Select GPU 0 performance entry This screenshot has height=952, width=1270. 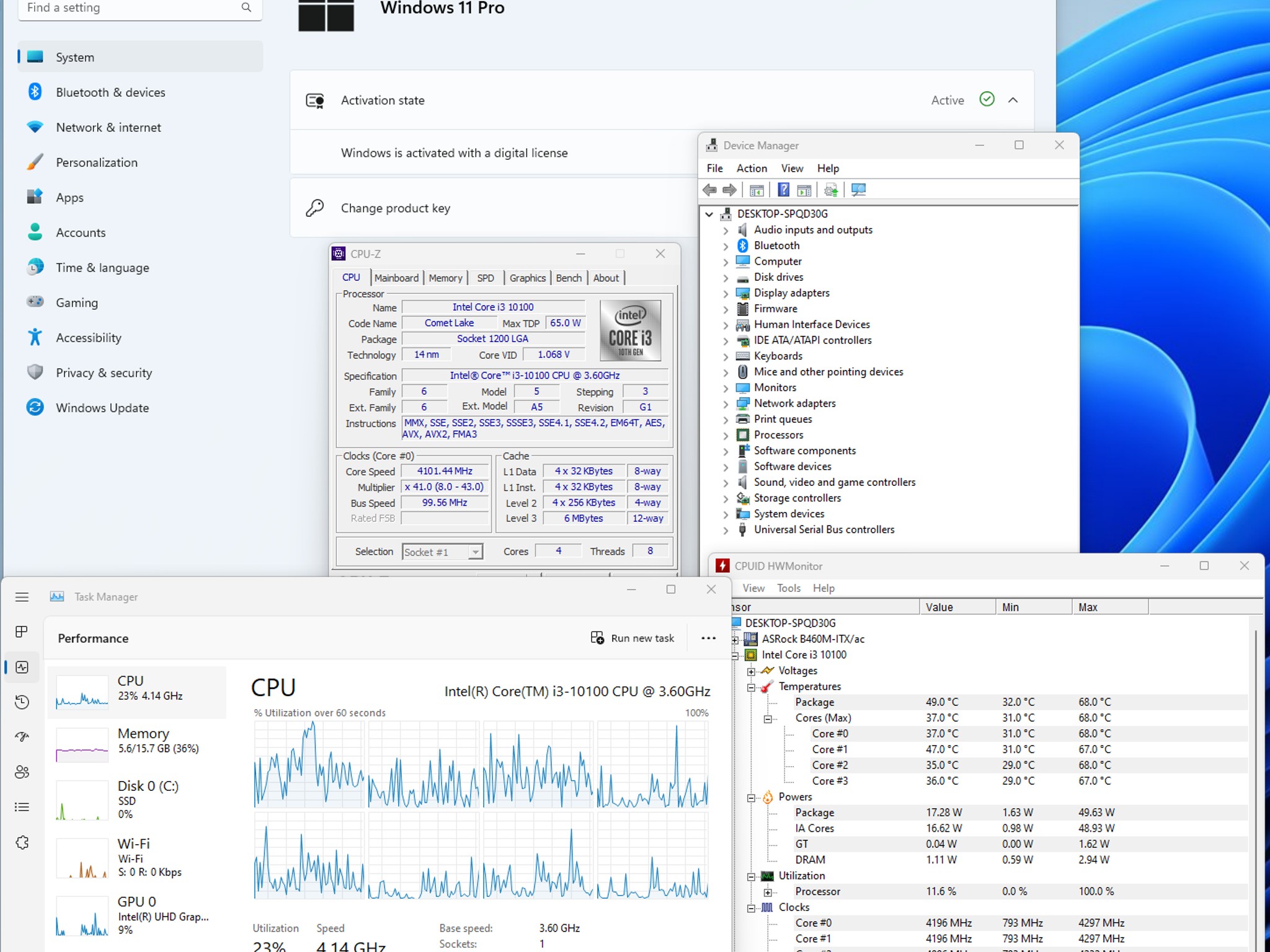coord(138,915)
